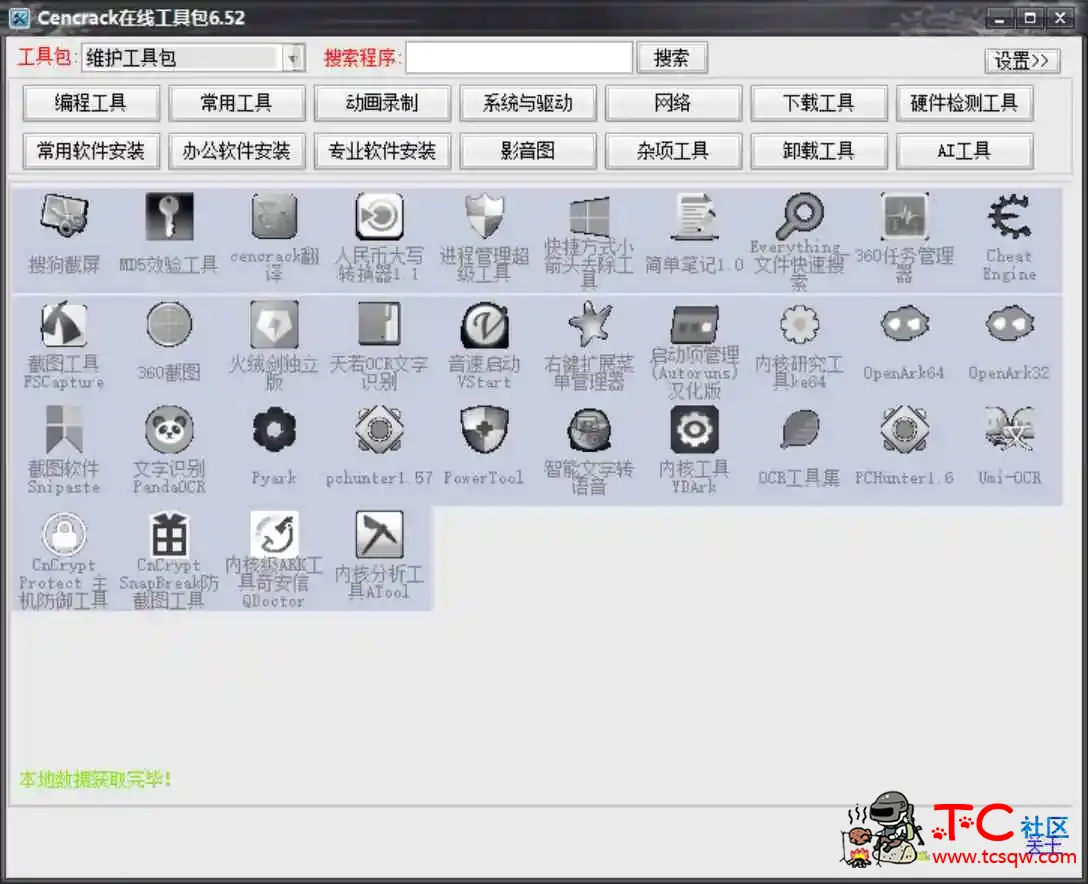Launch the 搜狗截屏 tool icon
Image resolution: width=1088 pixels, height=884 pixels.
(64, 216)
